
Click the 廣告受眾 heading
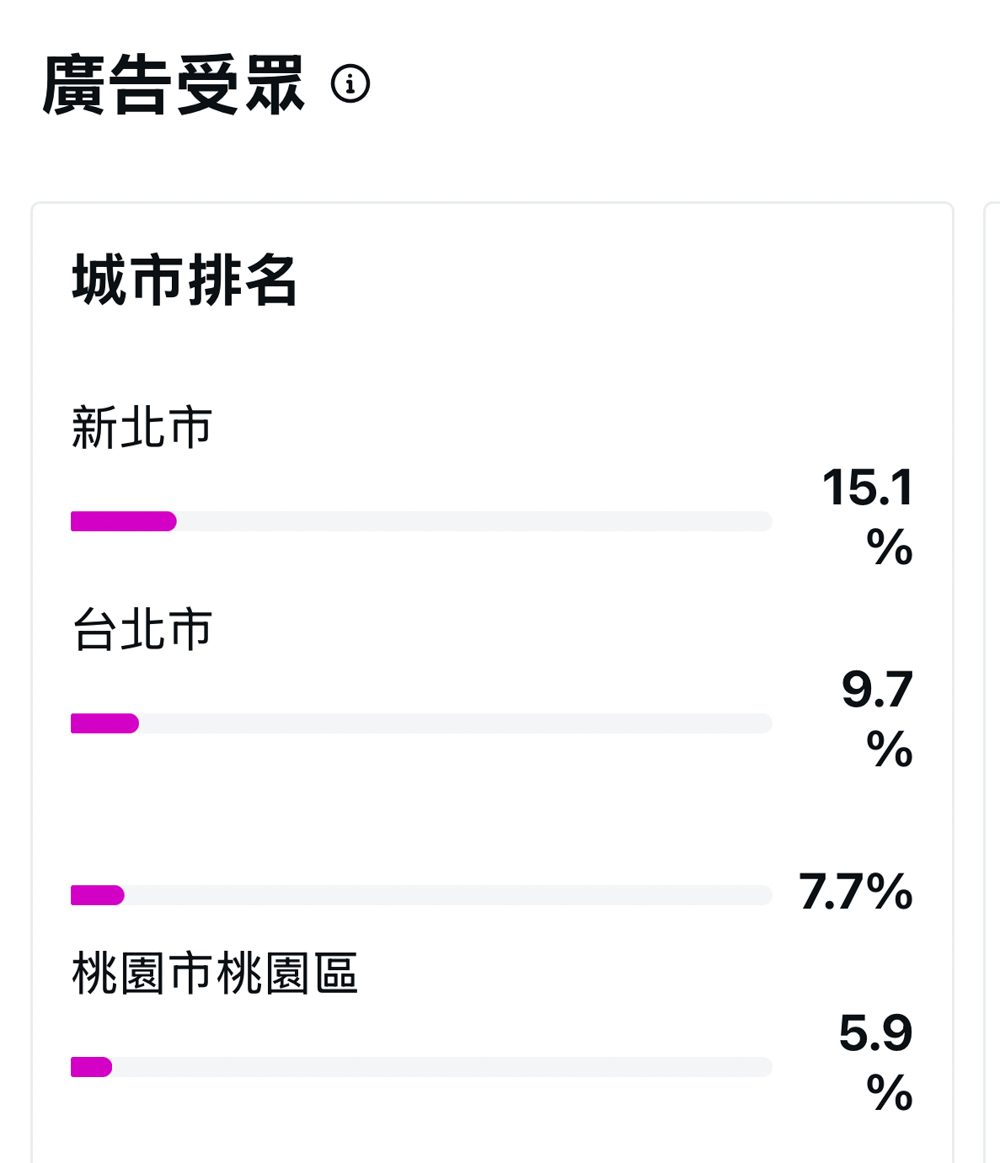tap(173, 85)
